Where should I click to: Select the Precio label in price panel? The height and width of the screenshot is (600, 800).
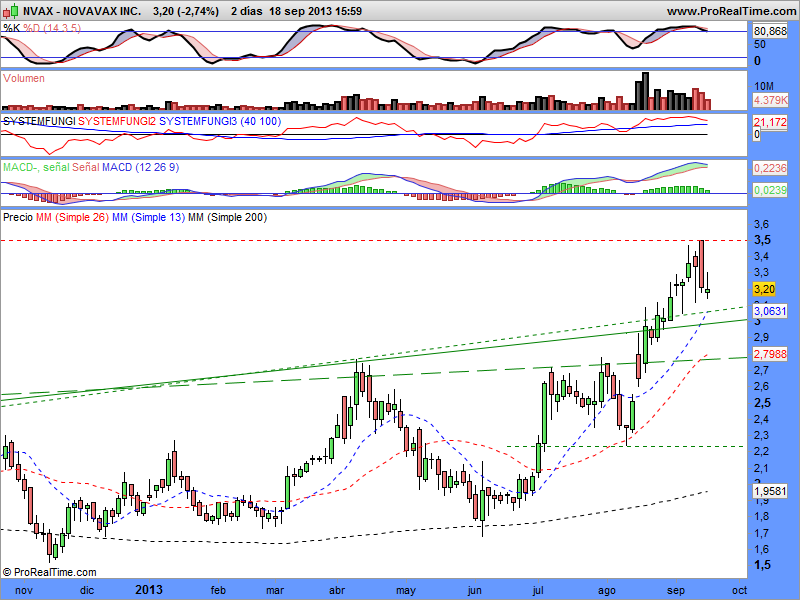pos(18,217)
